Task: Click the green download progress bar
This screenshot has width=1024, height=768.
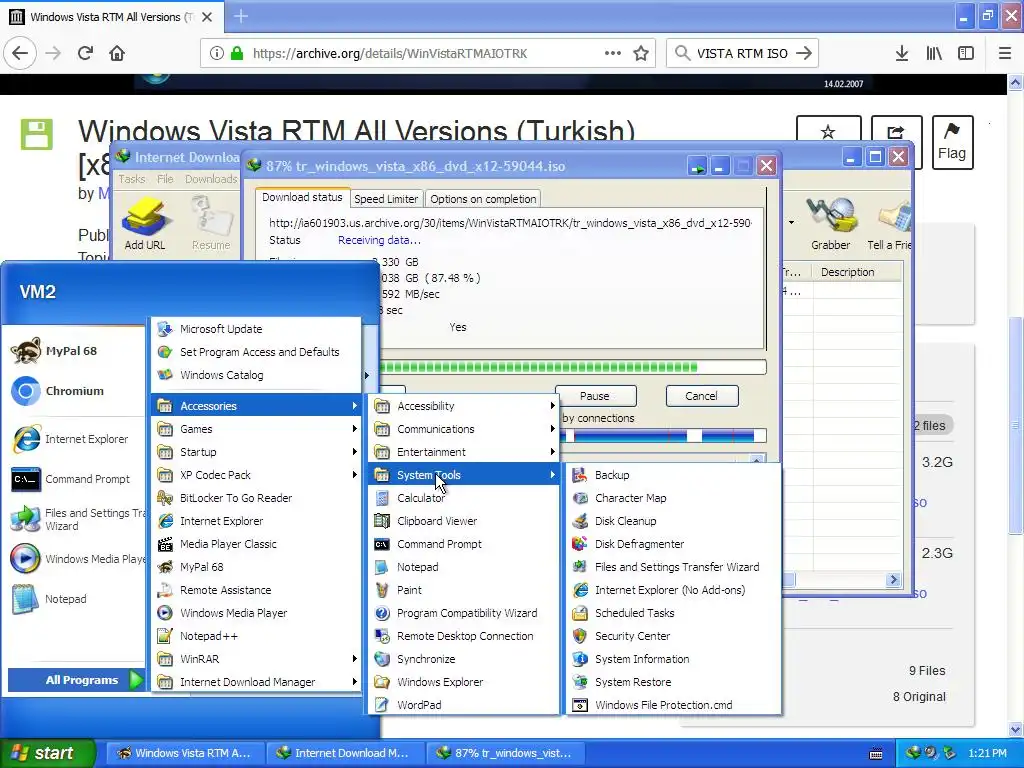Action: [573, 367]
